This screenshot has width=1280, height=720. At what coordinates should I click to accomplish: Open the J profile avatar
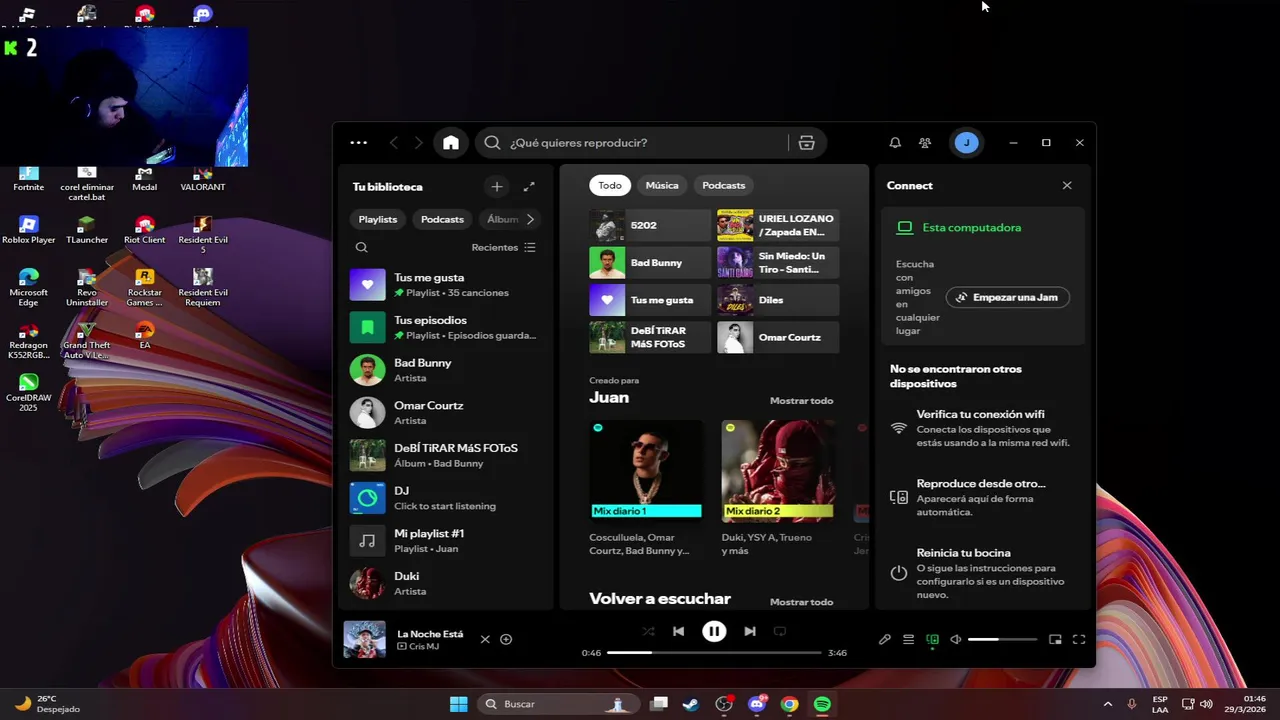pos(966,143)
